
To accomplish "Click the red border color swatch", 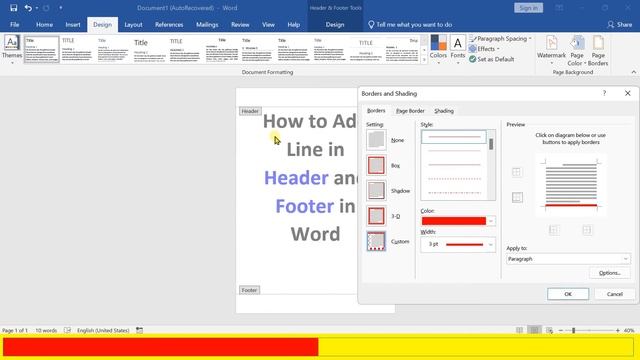I will [x=453, y=221].
